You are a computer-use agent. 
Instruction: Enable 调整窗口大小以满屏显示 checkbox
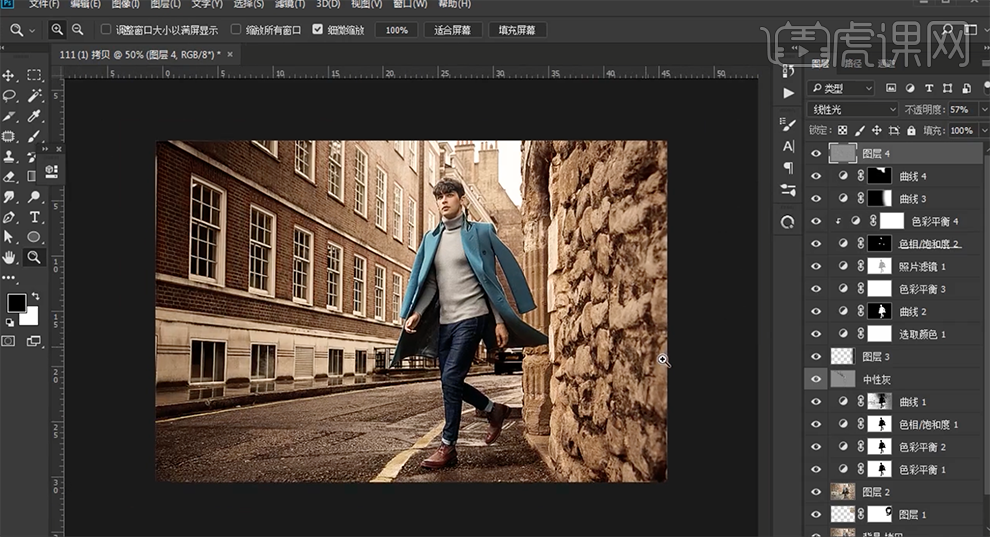click(106, 30)
